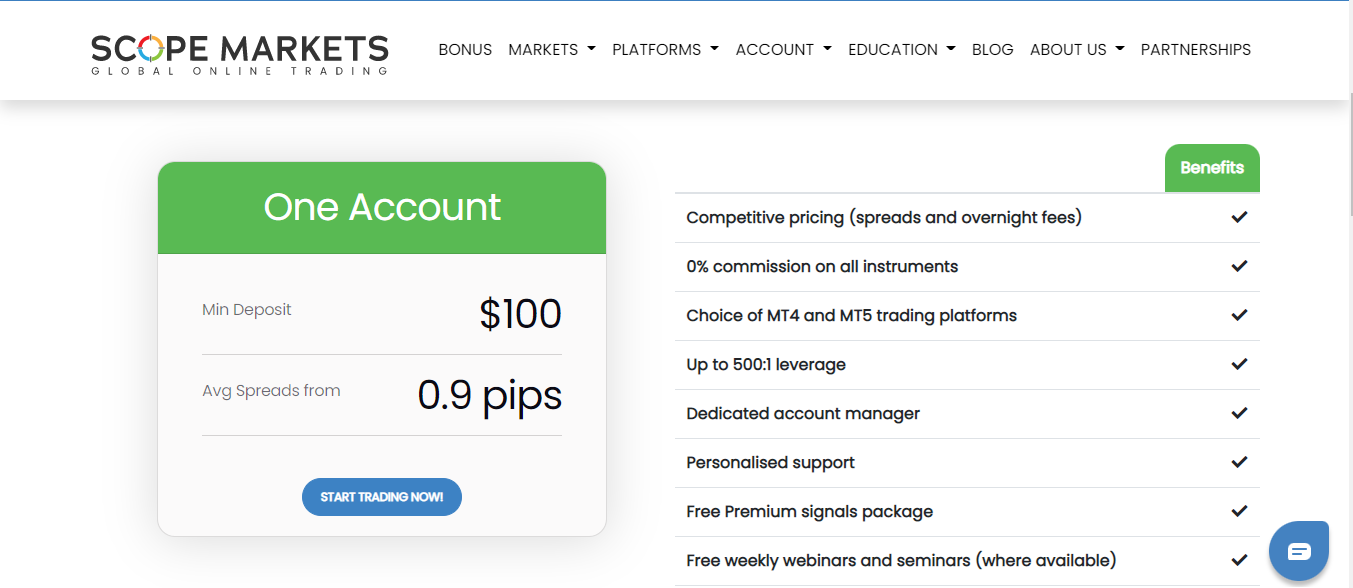
Task: Click checkmark for MT4 and MT5 platforms
Action: [x=1239, y=315]
